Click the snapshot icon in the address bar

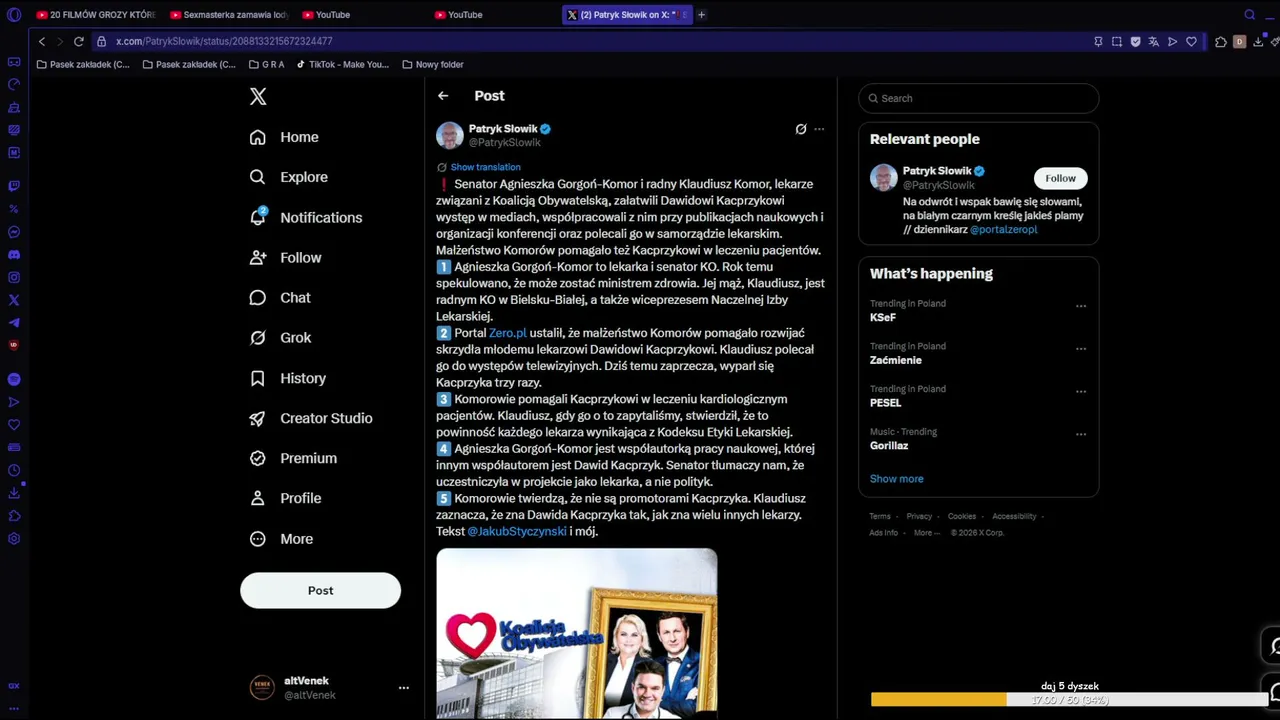pos(1117,42)
